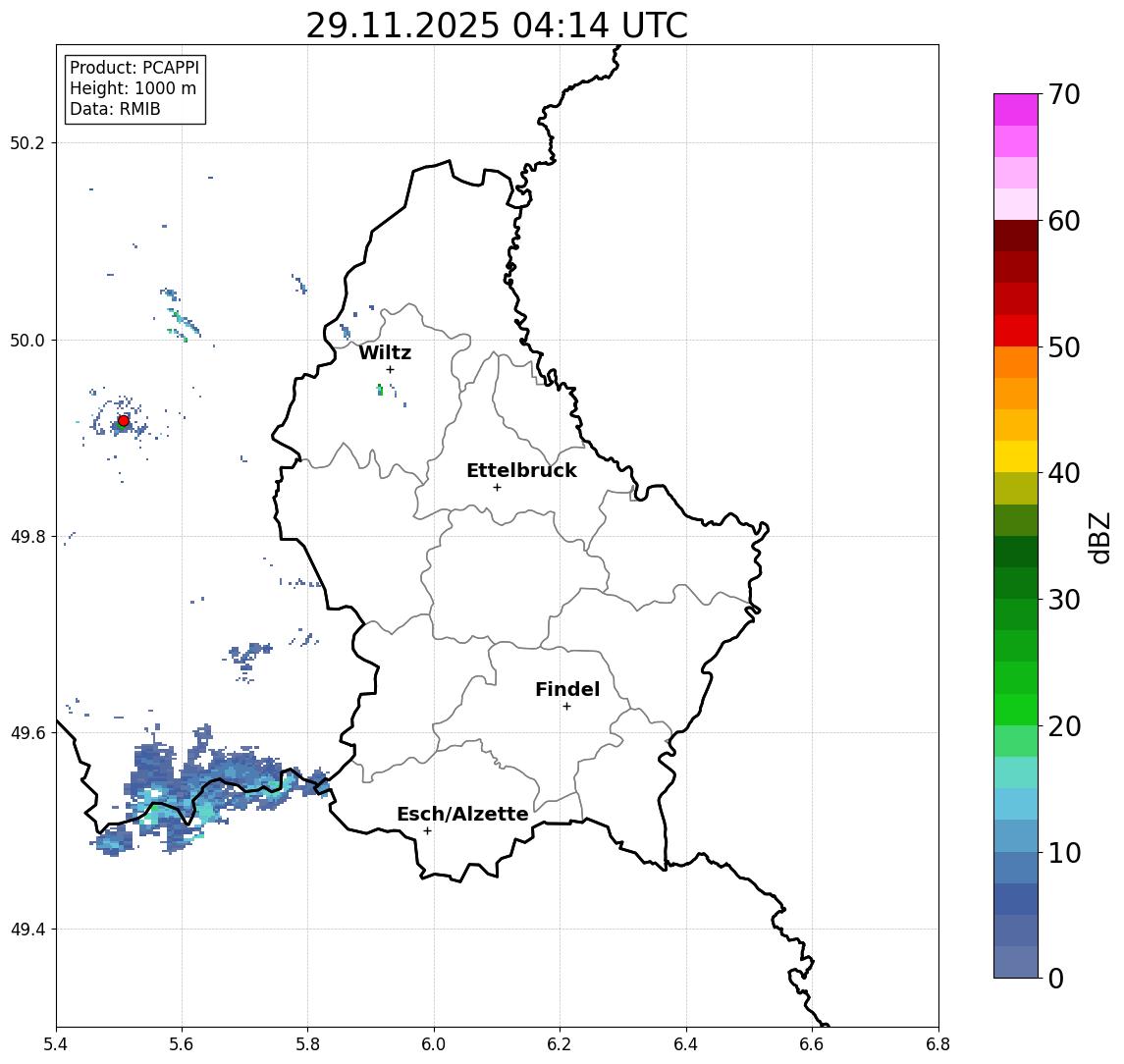
Task: Click the longitude tick label 5.4
Action: coord(56,1044)
